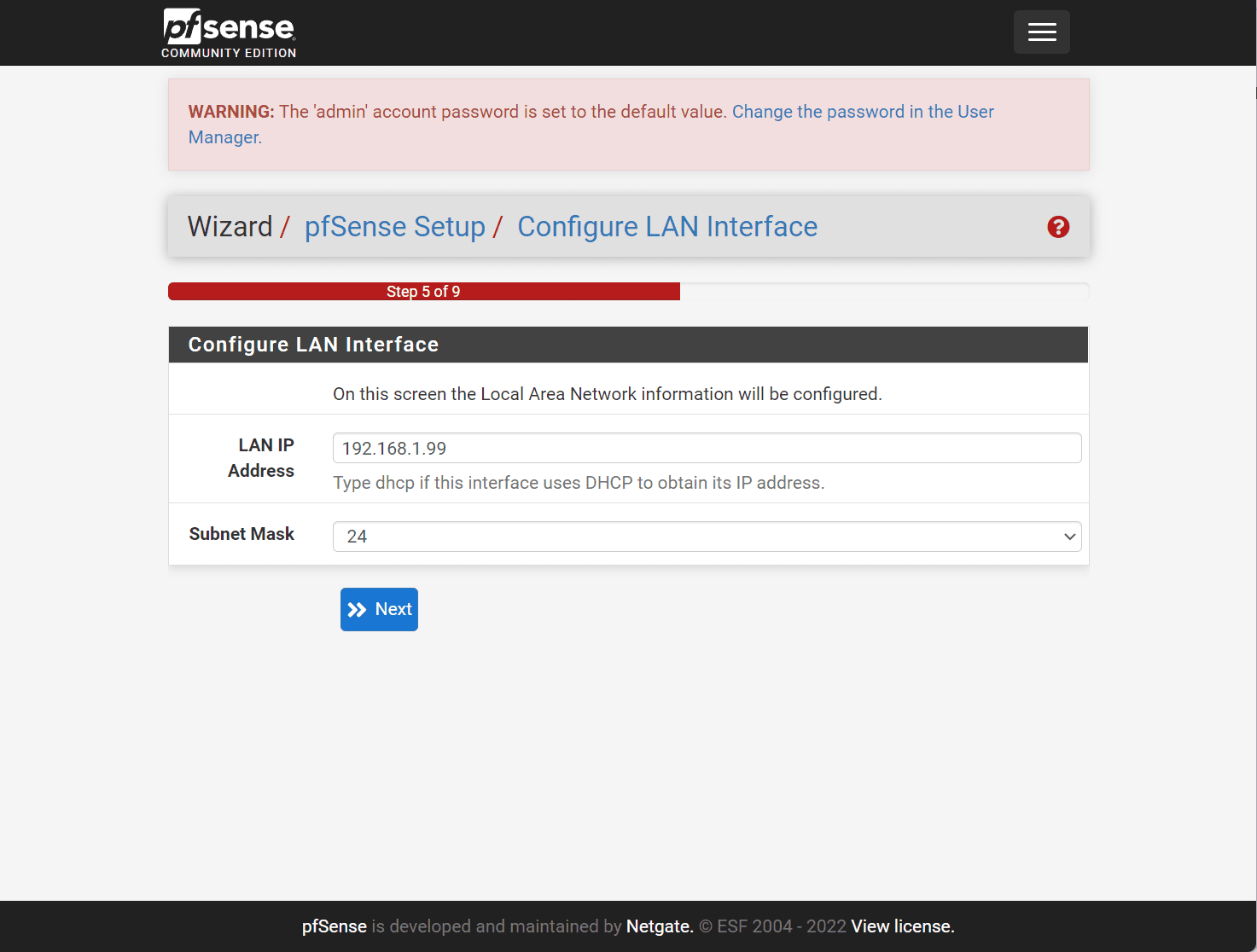Screen dimensions: 1257x952
Task: Open the hamburger navigation menu
Action: click(1041, 32)
